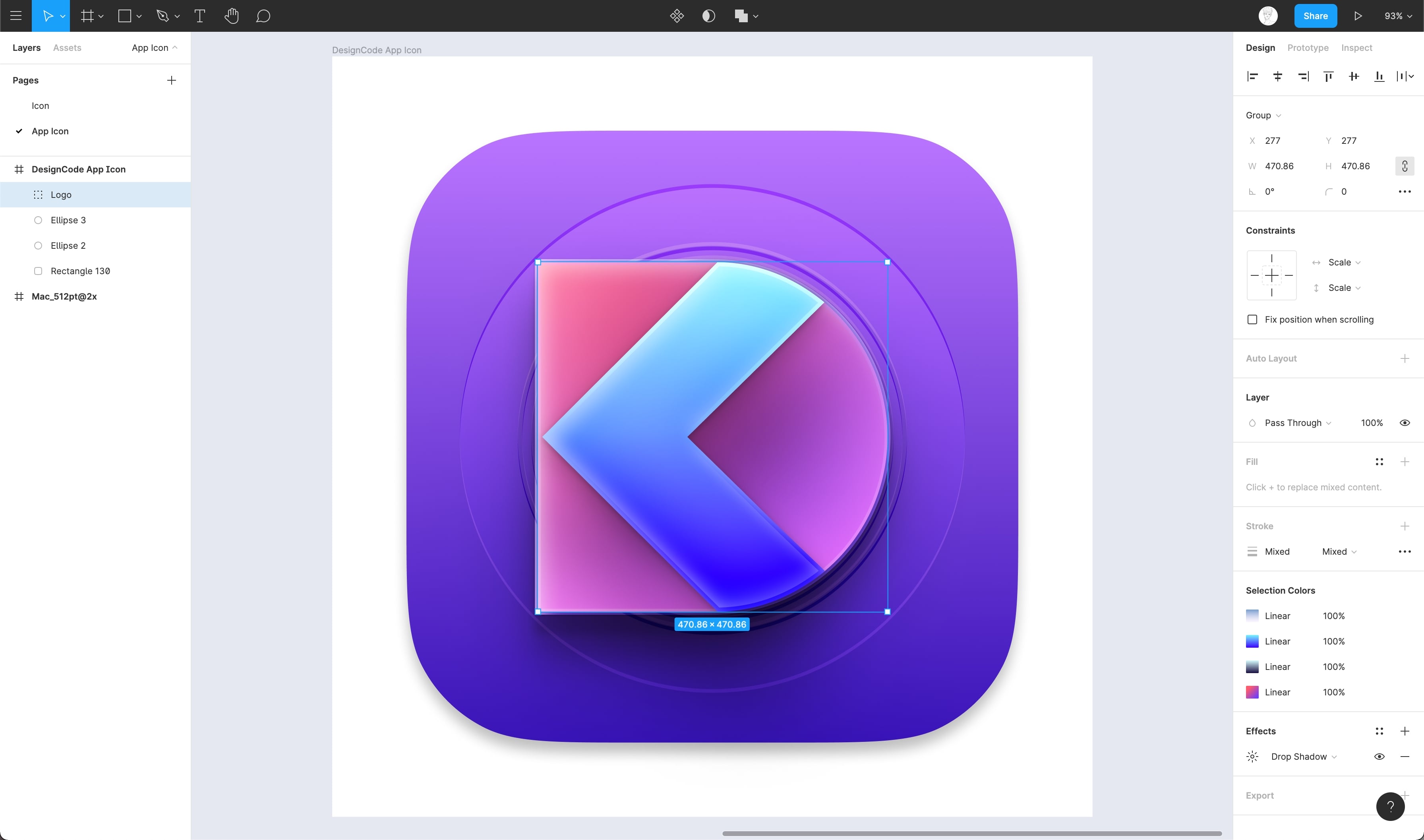Click the pink Linear color swatch
Viewport: 1424px width, 840px height.
click(x=1252, y=692)
